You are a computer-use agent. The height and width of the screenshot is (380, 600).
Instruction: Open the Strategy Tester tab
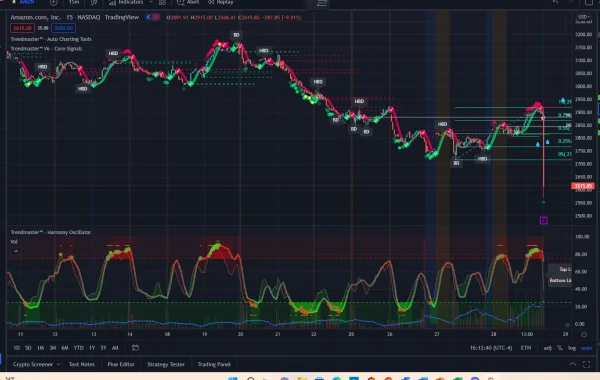[x=166, y=364]
